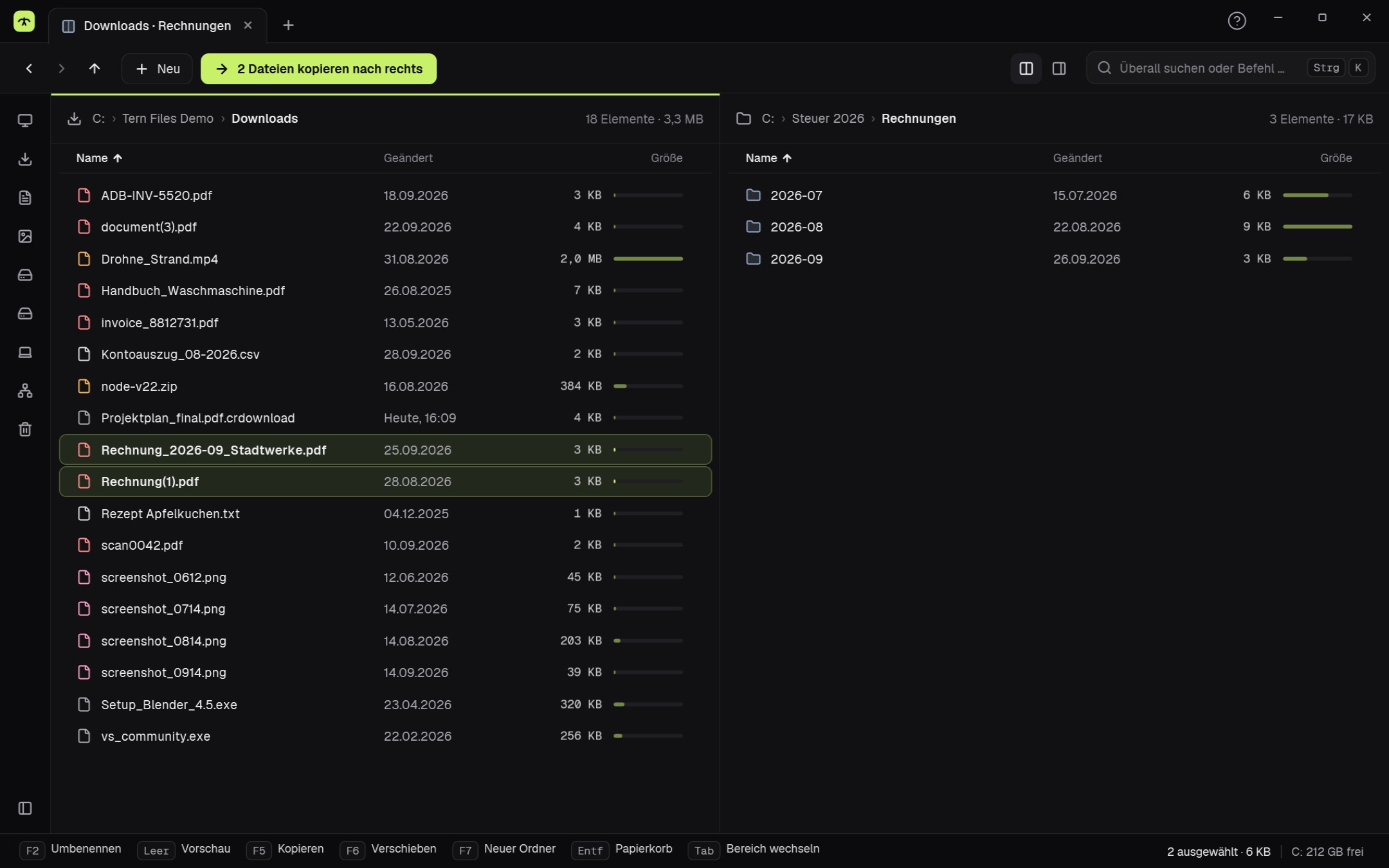Image resolution: width=1389 pixels, height=868 pixels.
Task: Go back with the left arrow
Action: [x=29, y=68]
